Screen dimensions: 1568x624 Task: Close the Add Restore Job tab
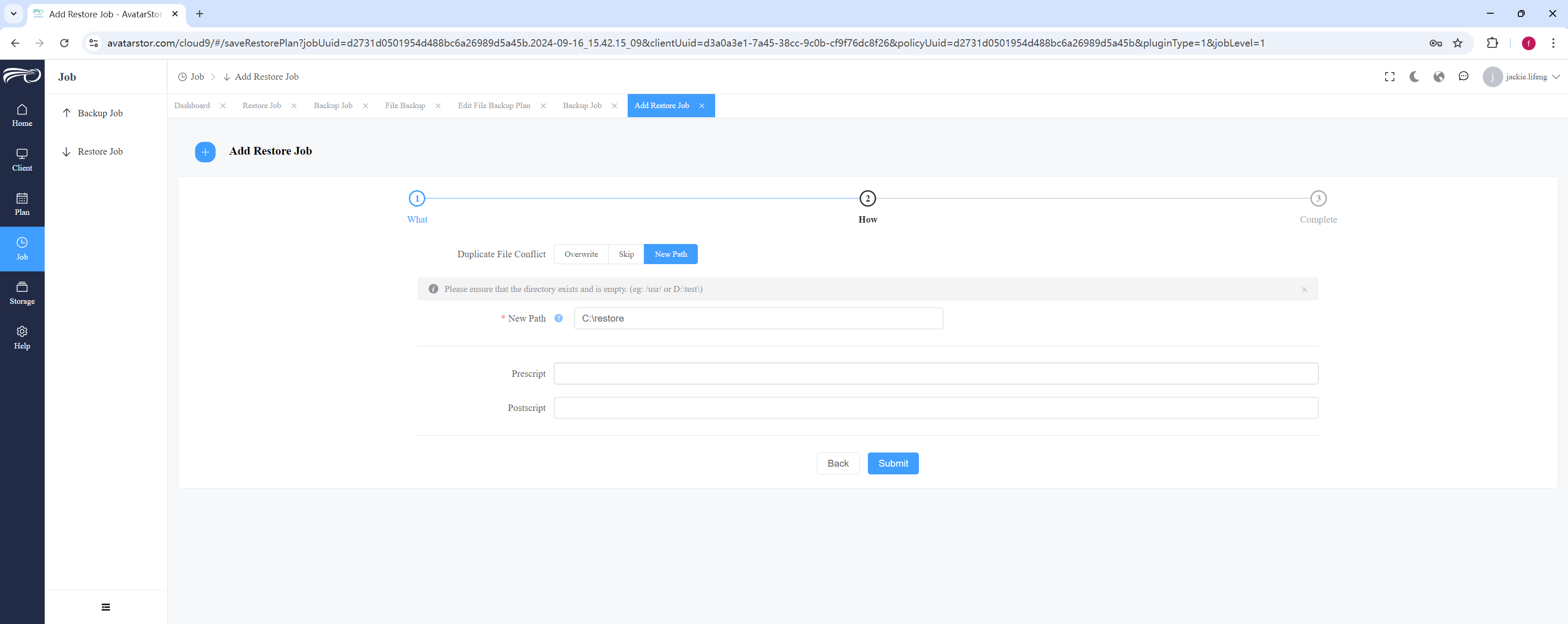tap(702, 106)
